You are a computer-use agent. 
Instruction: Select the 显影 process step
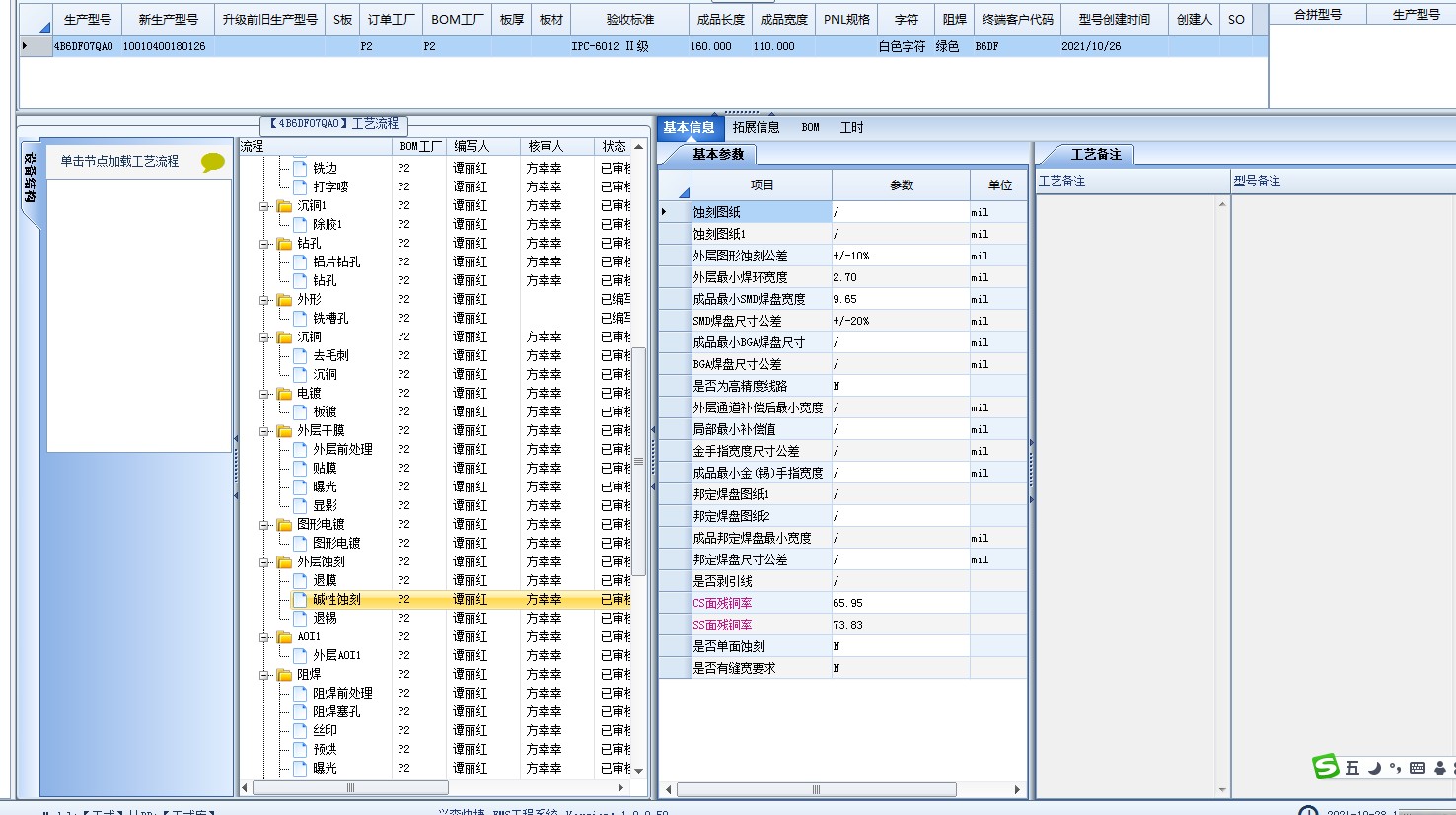[325, 506]
